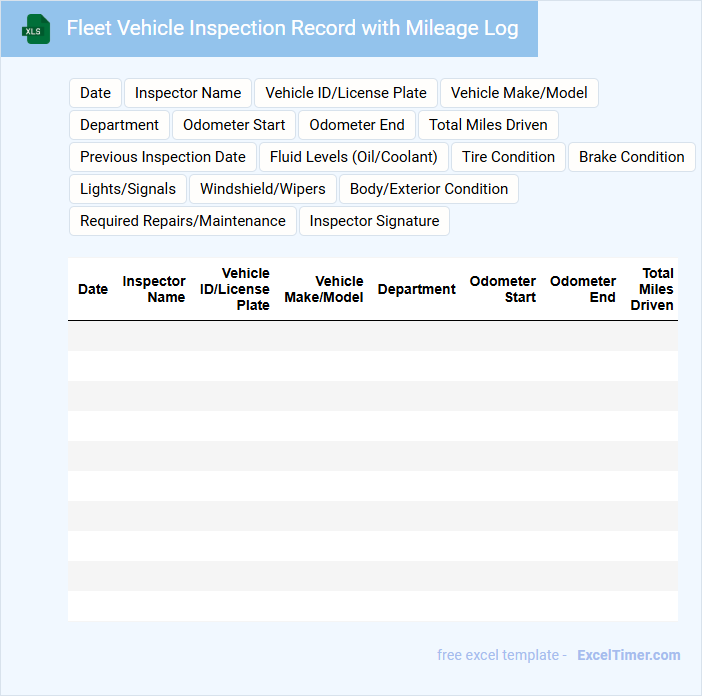Click the green XLS file icon
The height and width of the screenshot is (696, 702).
[x=36, y=29]
